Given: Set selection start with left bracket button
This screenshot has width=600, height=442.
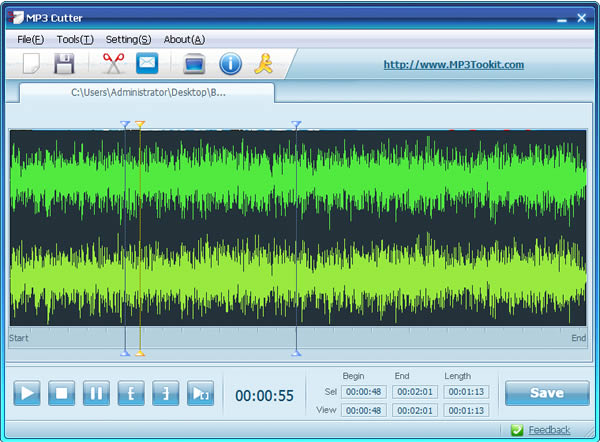Looking at the screenshot, I should click(131, 393).
